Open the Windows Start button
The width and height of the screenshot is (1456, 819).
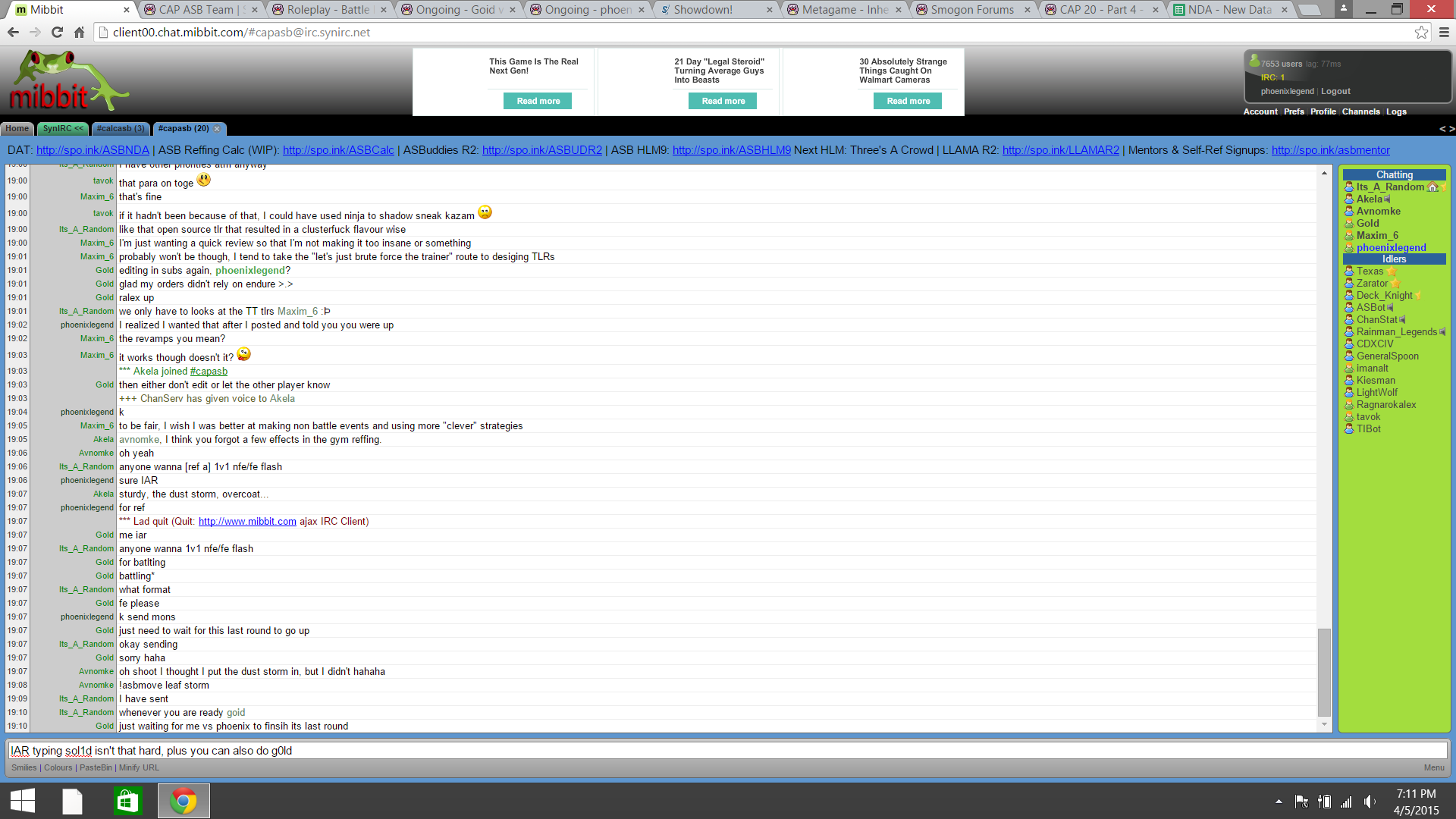coord(23,801)
